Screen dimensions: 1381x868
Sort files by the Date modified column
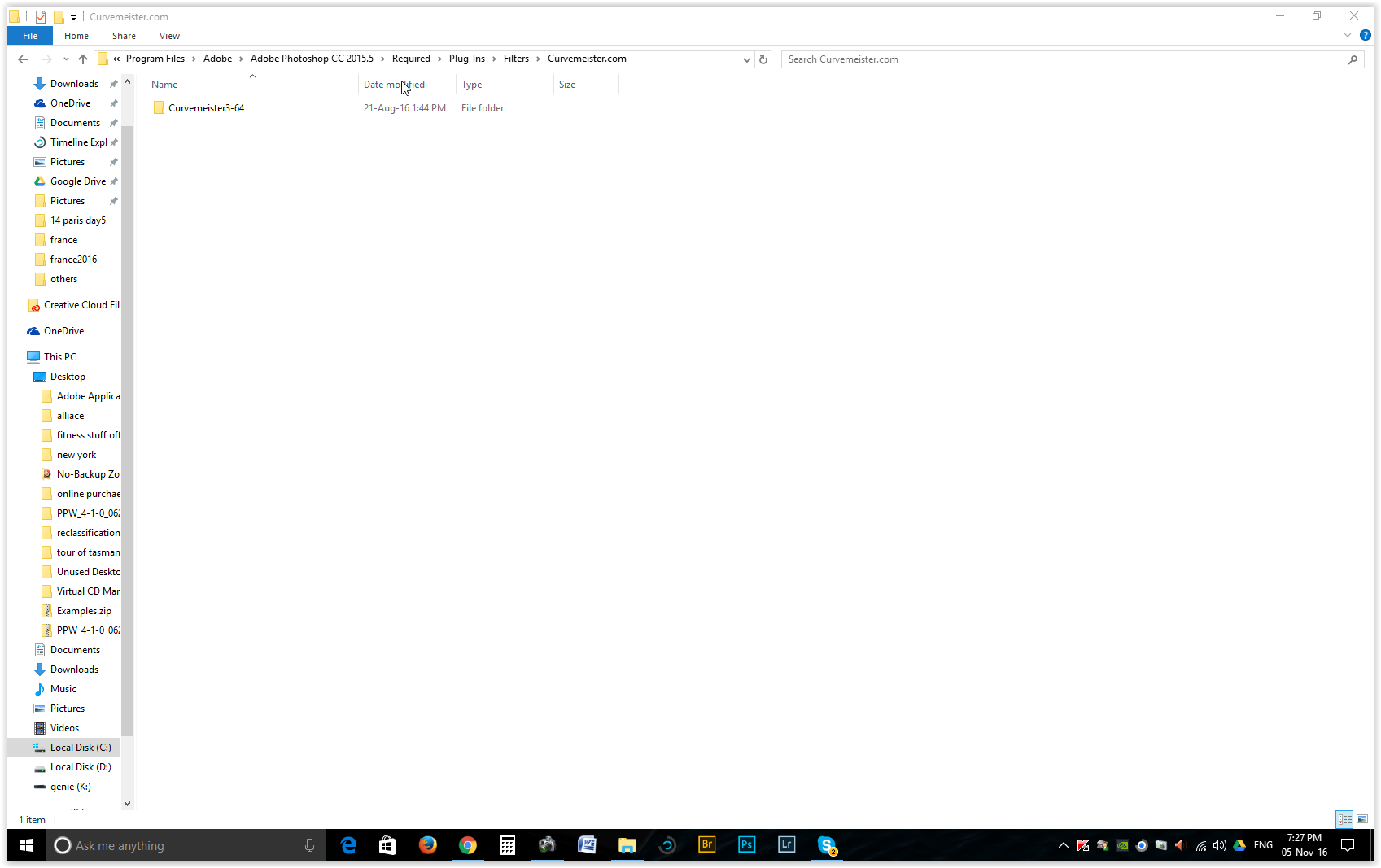(394, 85)
